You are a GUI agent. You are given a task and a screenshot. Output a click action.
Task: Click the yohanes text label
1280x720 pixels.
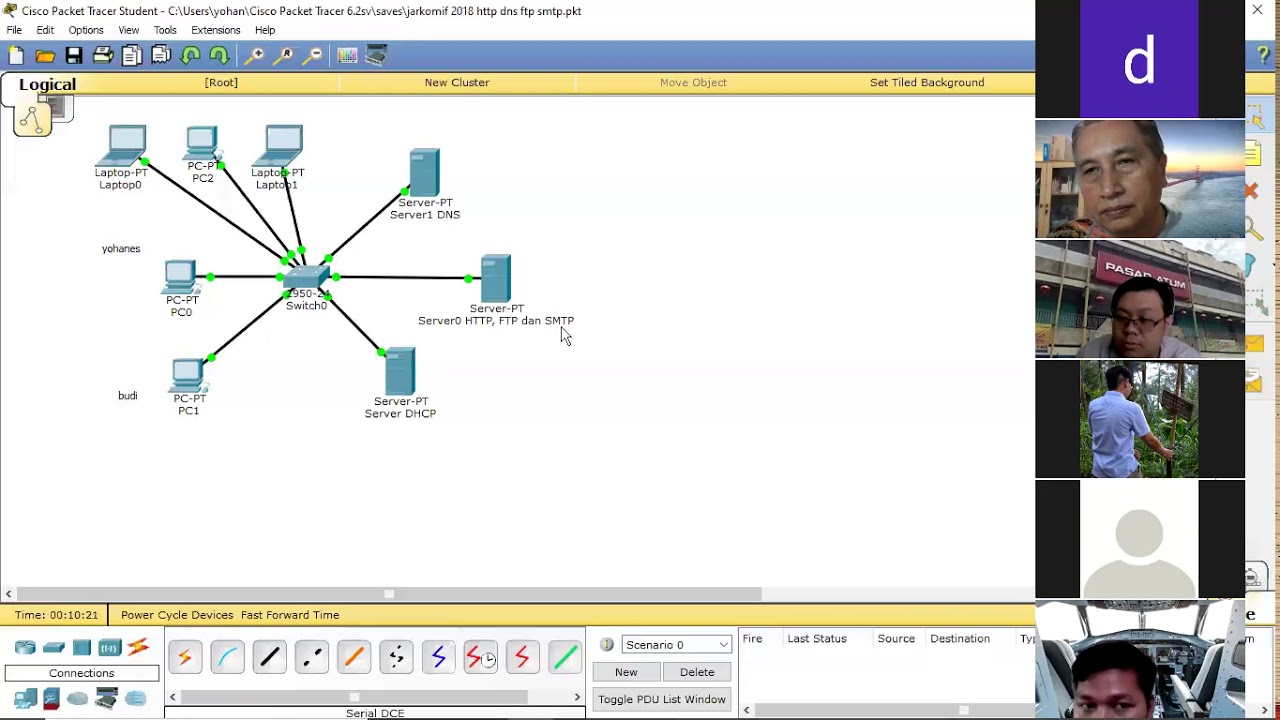coord(121,249)
